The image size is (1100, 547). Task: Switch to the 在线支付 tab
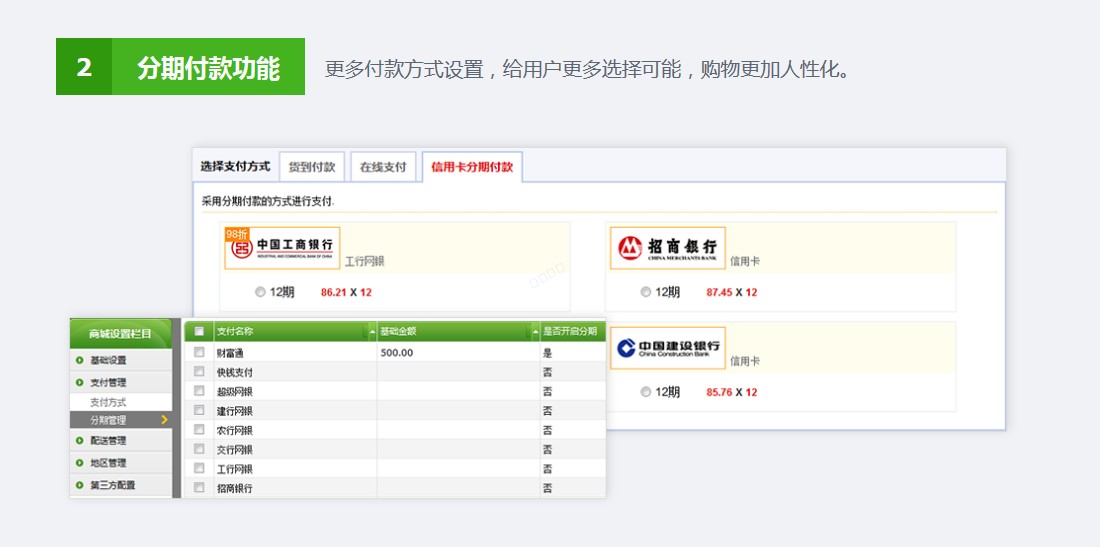383,167
